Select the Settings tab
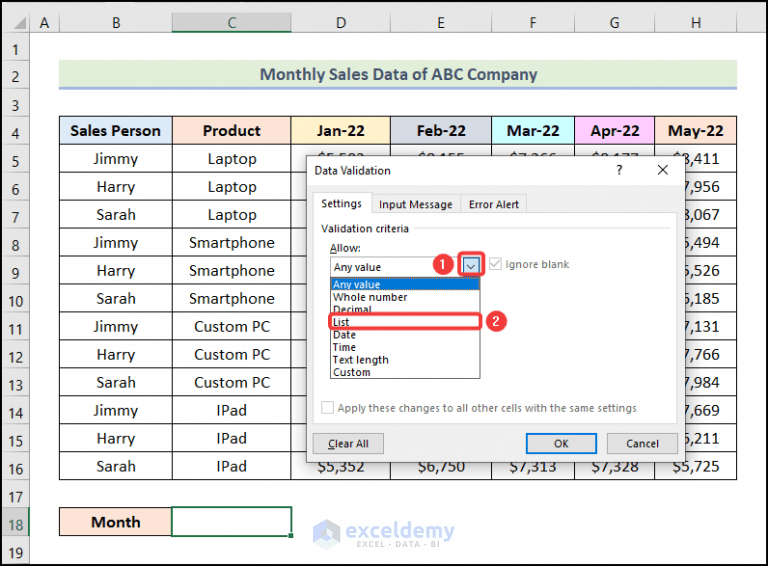 [x=341, y=203]
